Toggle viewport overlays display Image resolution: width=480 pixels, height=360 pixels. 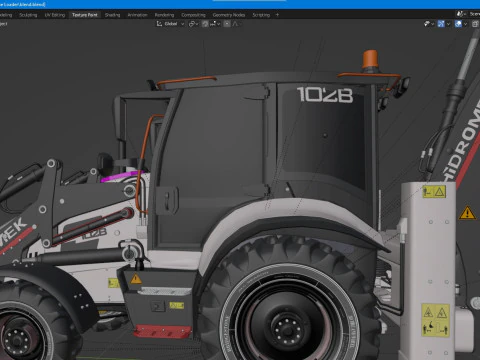(x=458, y=24)
